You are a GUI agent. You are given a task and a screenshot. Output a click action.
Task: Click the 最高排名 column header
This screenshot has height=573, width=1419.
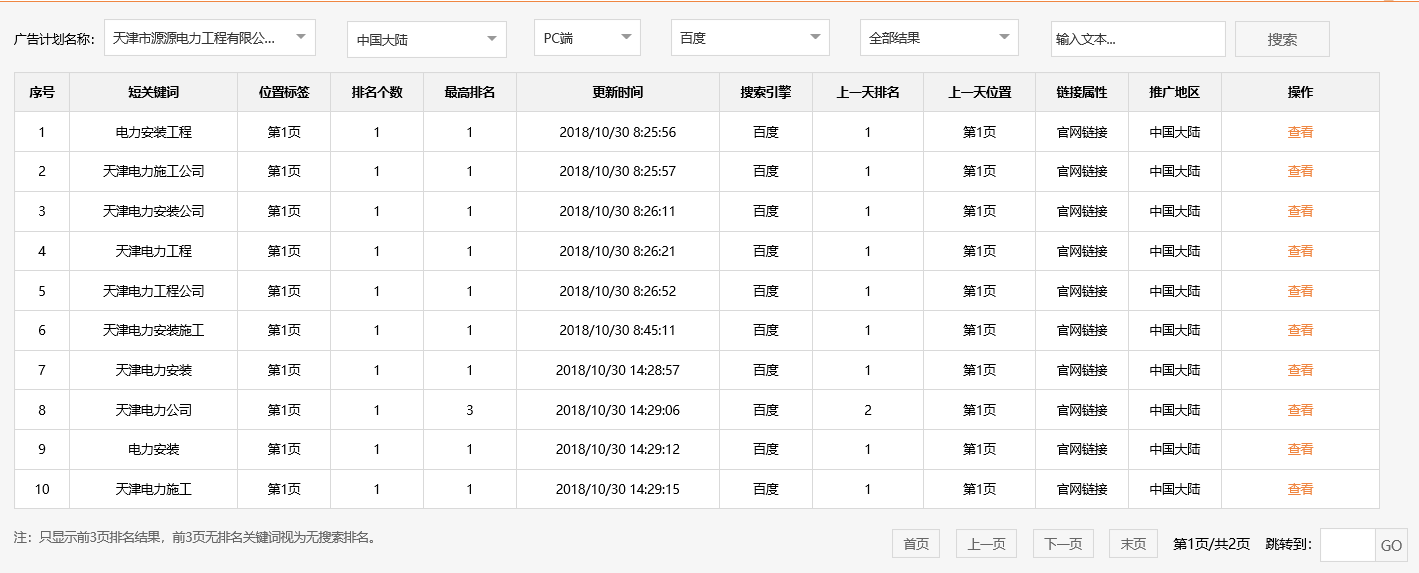[x=470, y=92]
